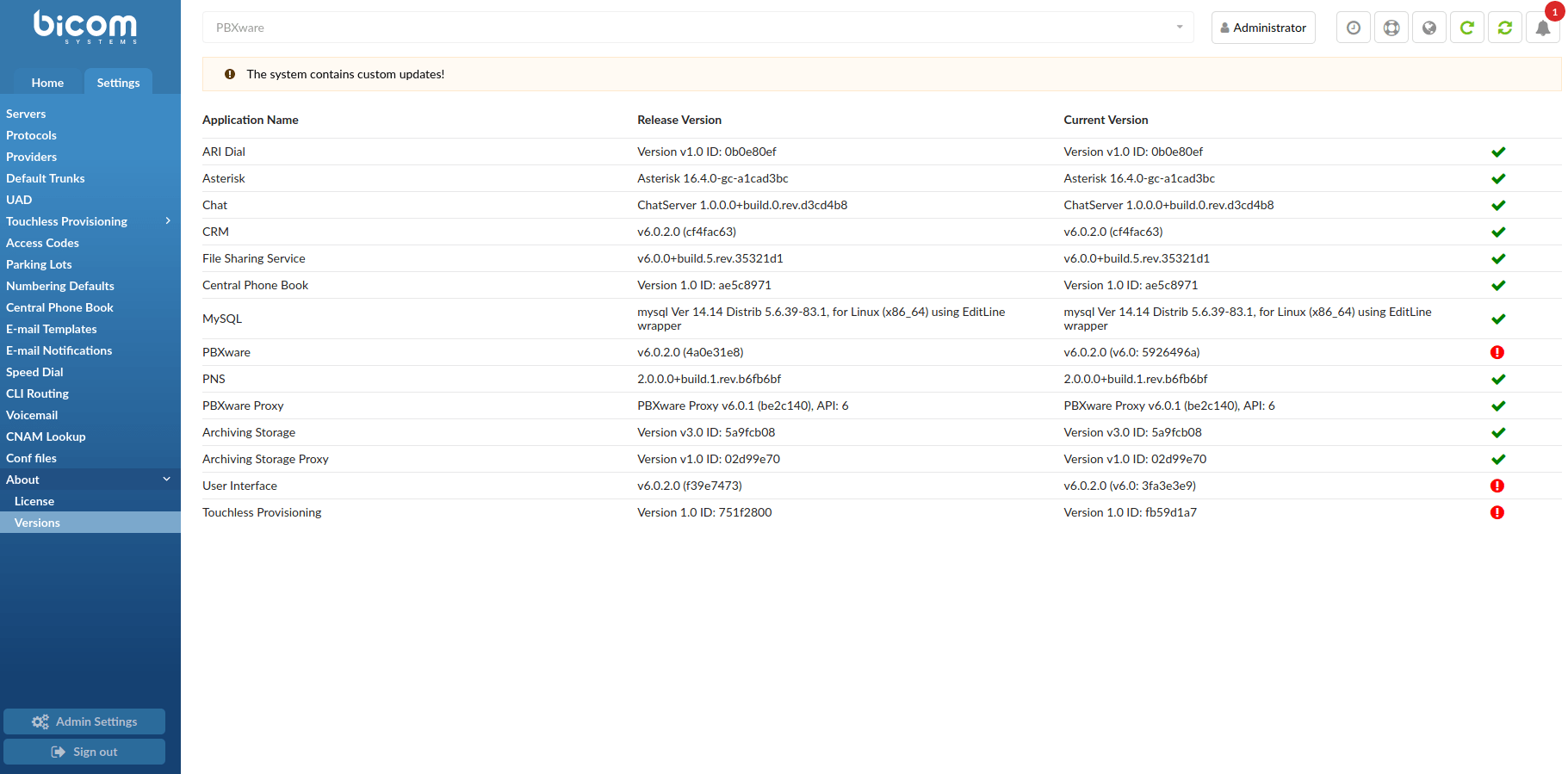Click the custom updates alert icon

pos(230,74)
